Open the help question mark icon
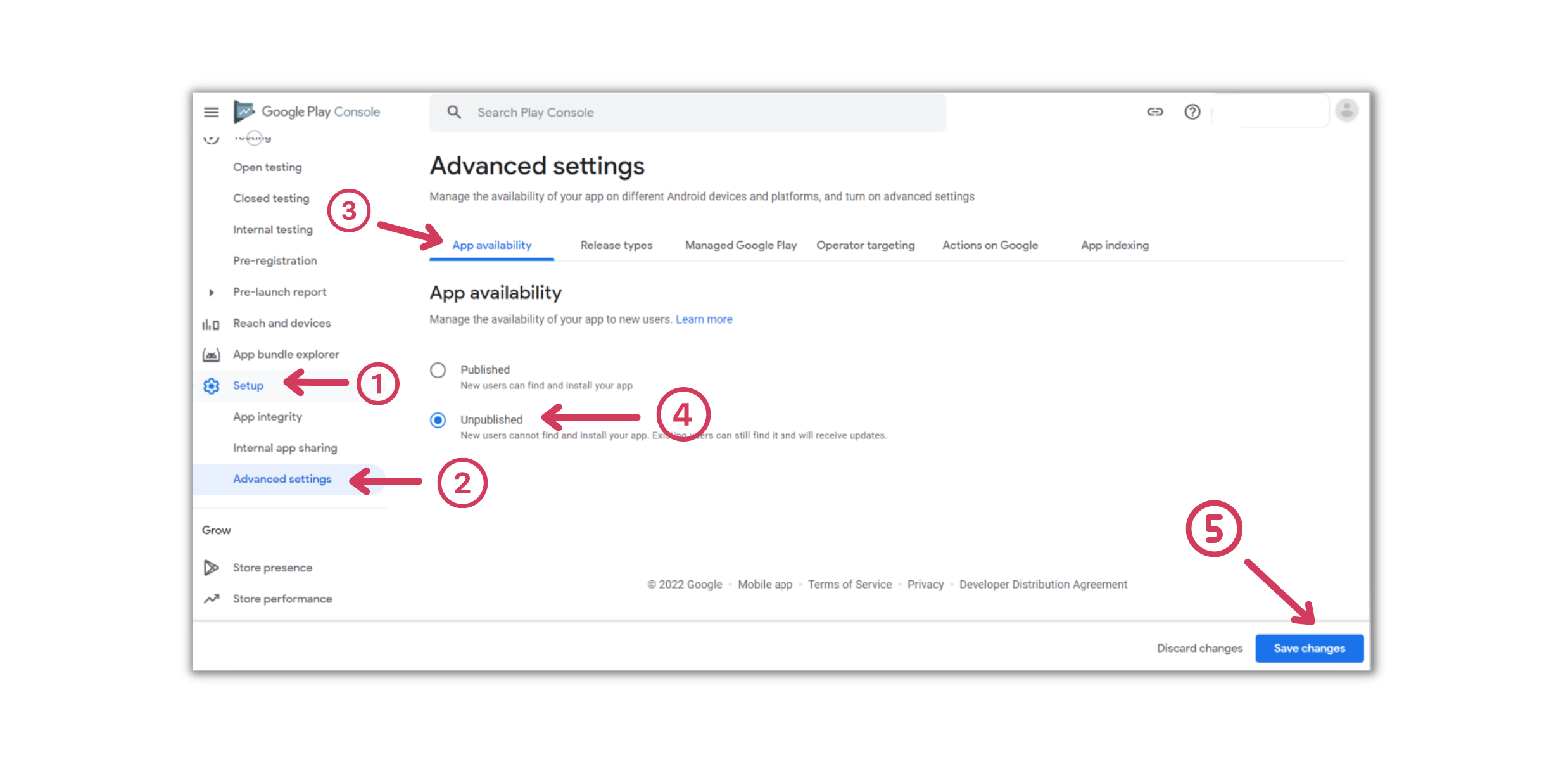Screen dimensions: 1568x764 coord(1192,111)
